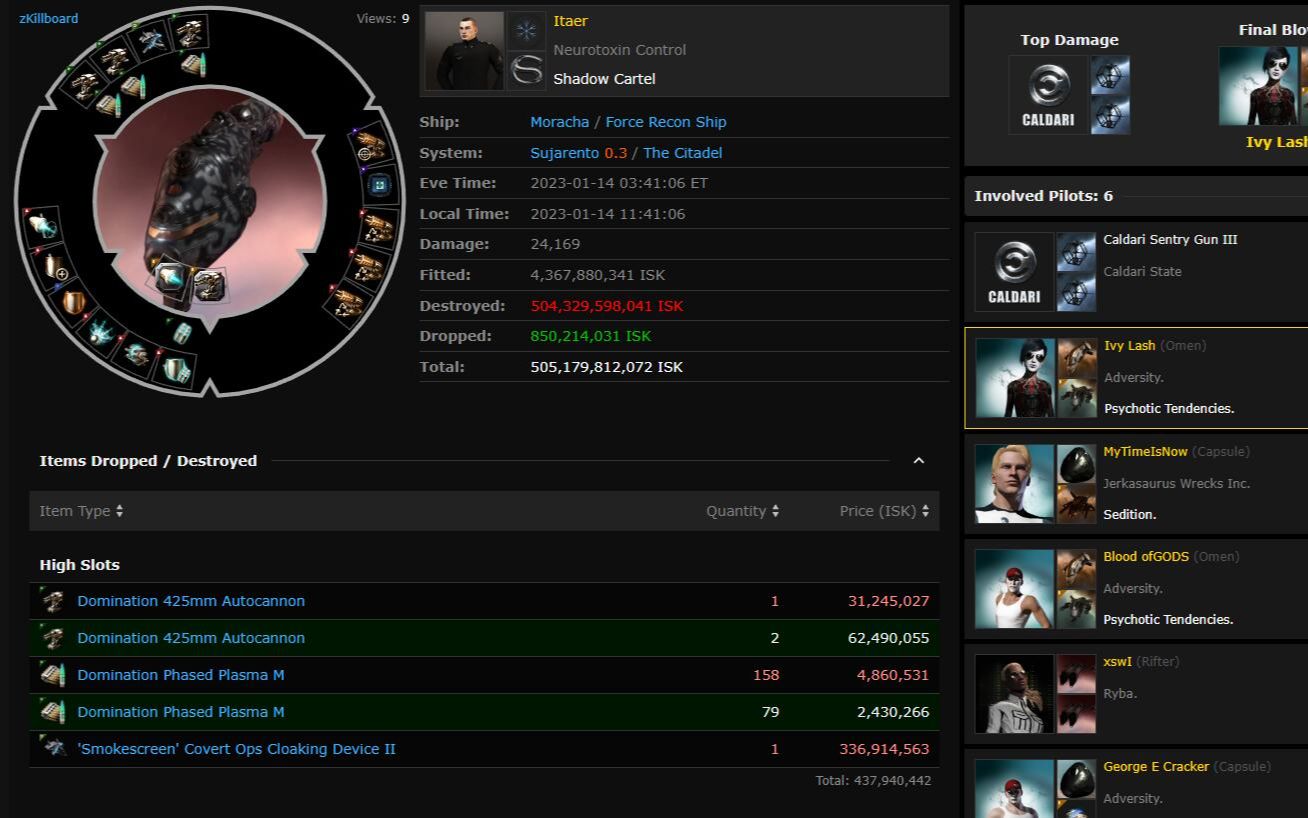Click the cloaking device icon in fitting wheel

coord(151,41)
